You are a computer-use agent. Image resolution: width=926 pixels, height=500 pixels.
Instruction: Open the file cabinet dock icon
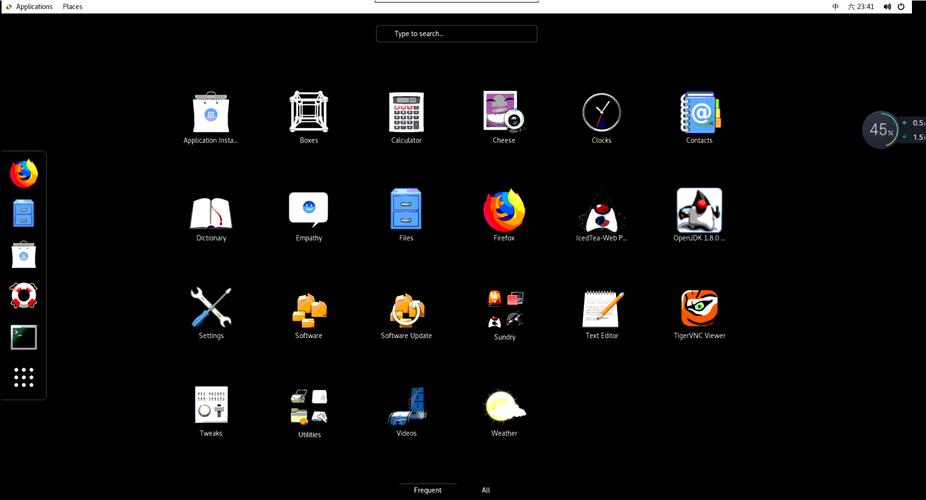tap(24, 213)
